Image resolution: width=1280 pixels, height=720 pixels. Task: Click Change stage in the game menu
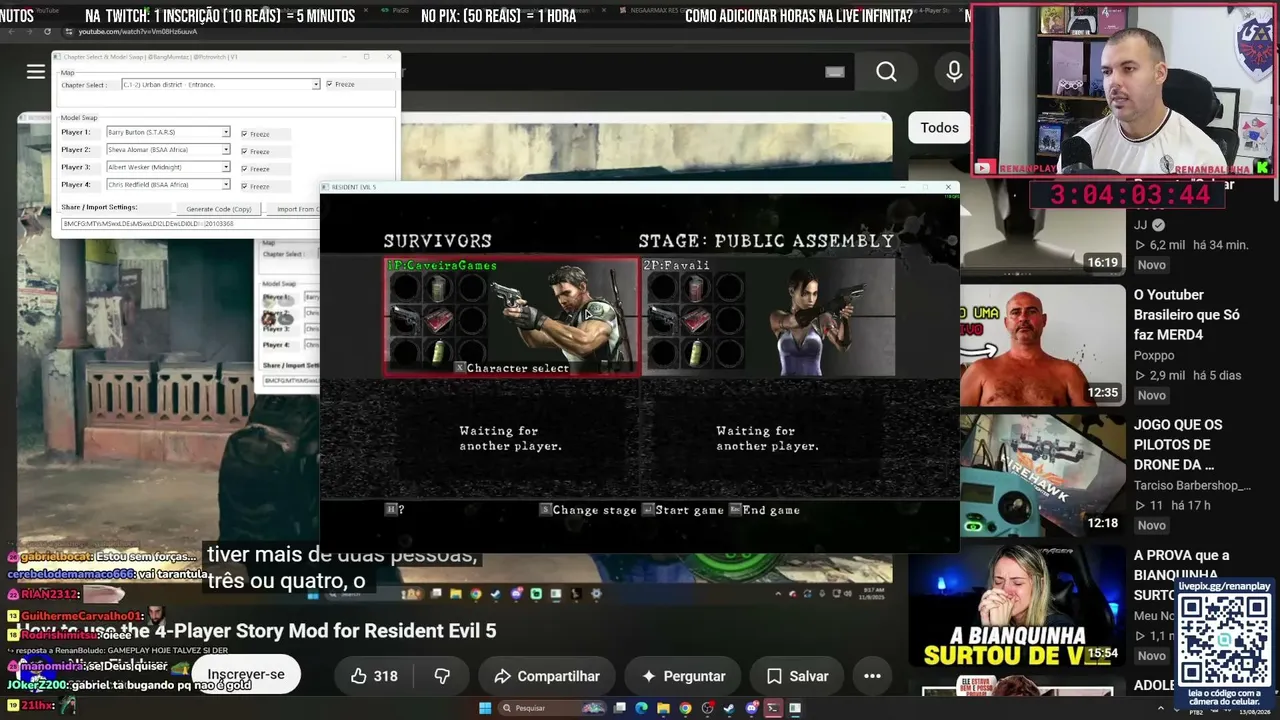coord(588,510)
